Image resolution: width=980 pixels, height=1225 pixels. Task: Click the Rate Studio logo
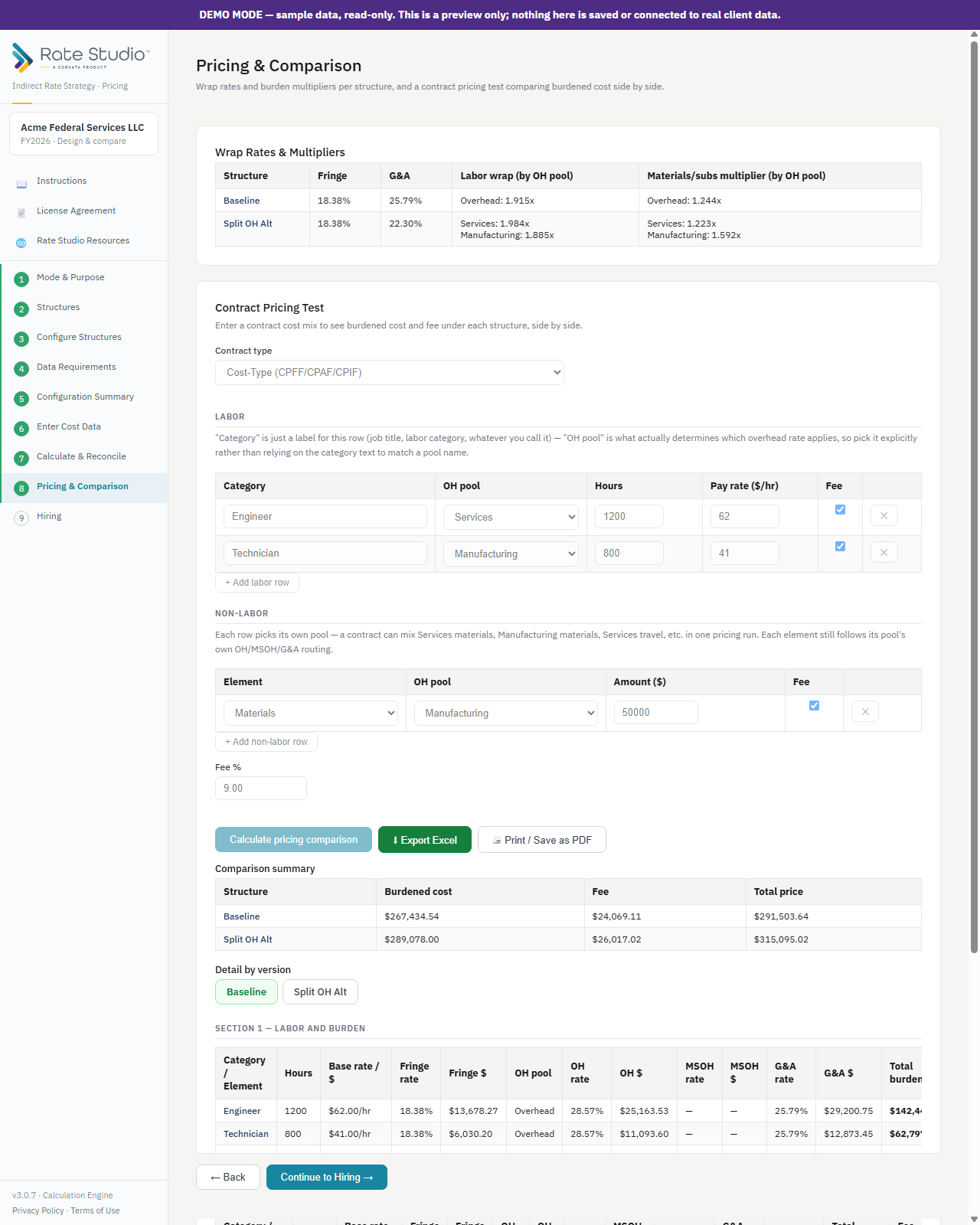click(x=81, y=57)
